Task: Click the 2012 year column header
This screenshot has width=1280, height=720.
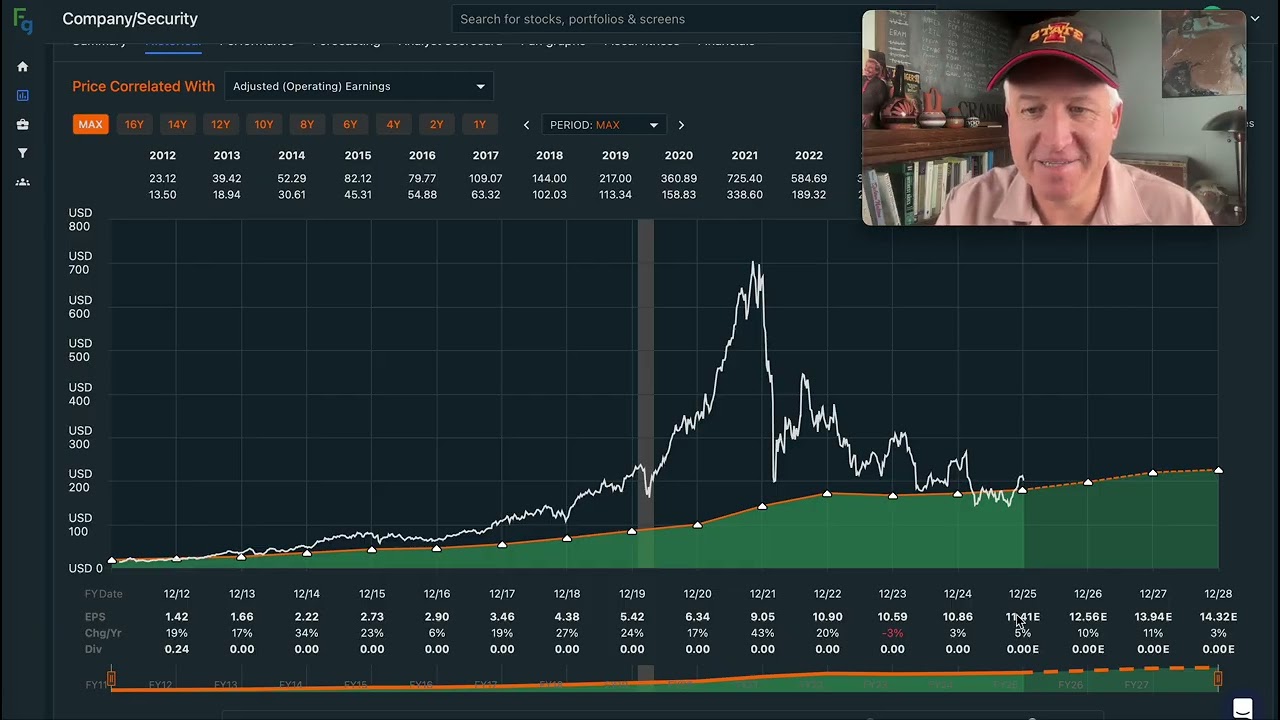Action: [162, 155]
